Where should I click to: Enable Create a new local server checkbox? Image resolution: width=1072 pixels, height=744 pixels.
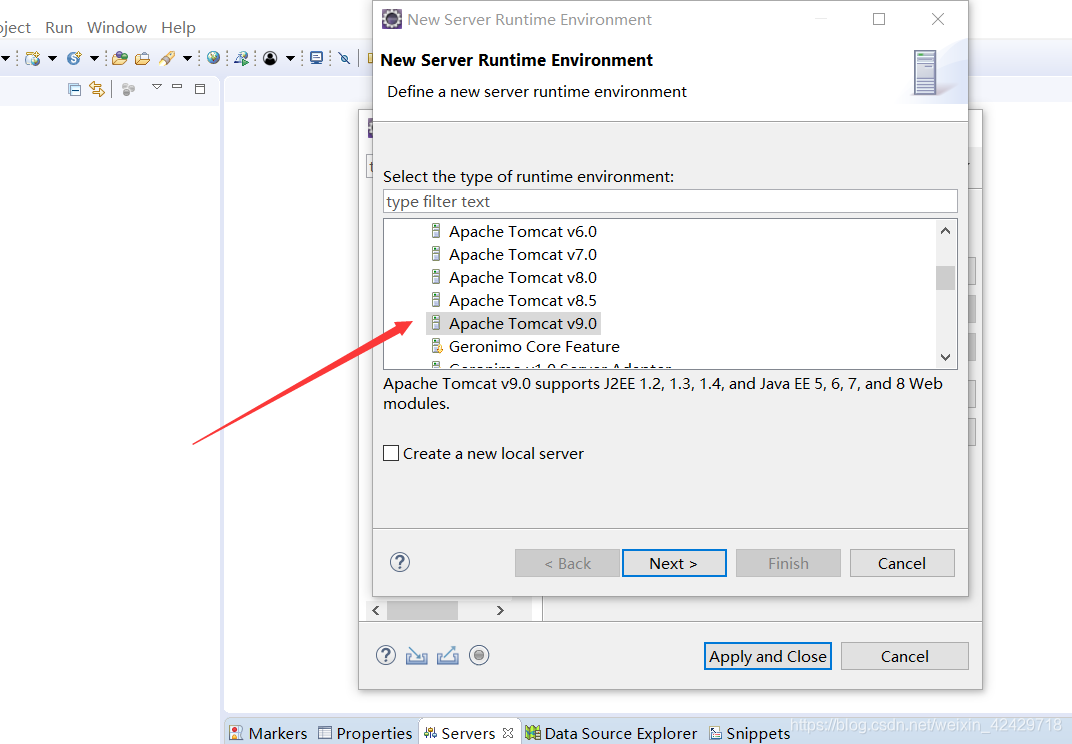391,453
